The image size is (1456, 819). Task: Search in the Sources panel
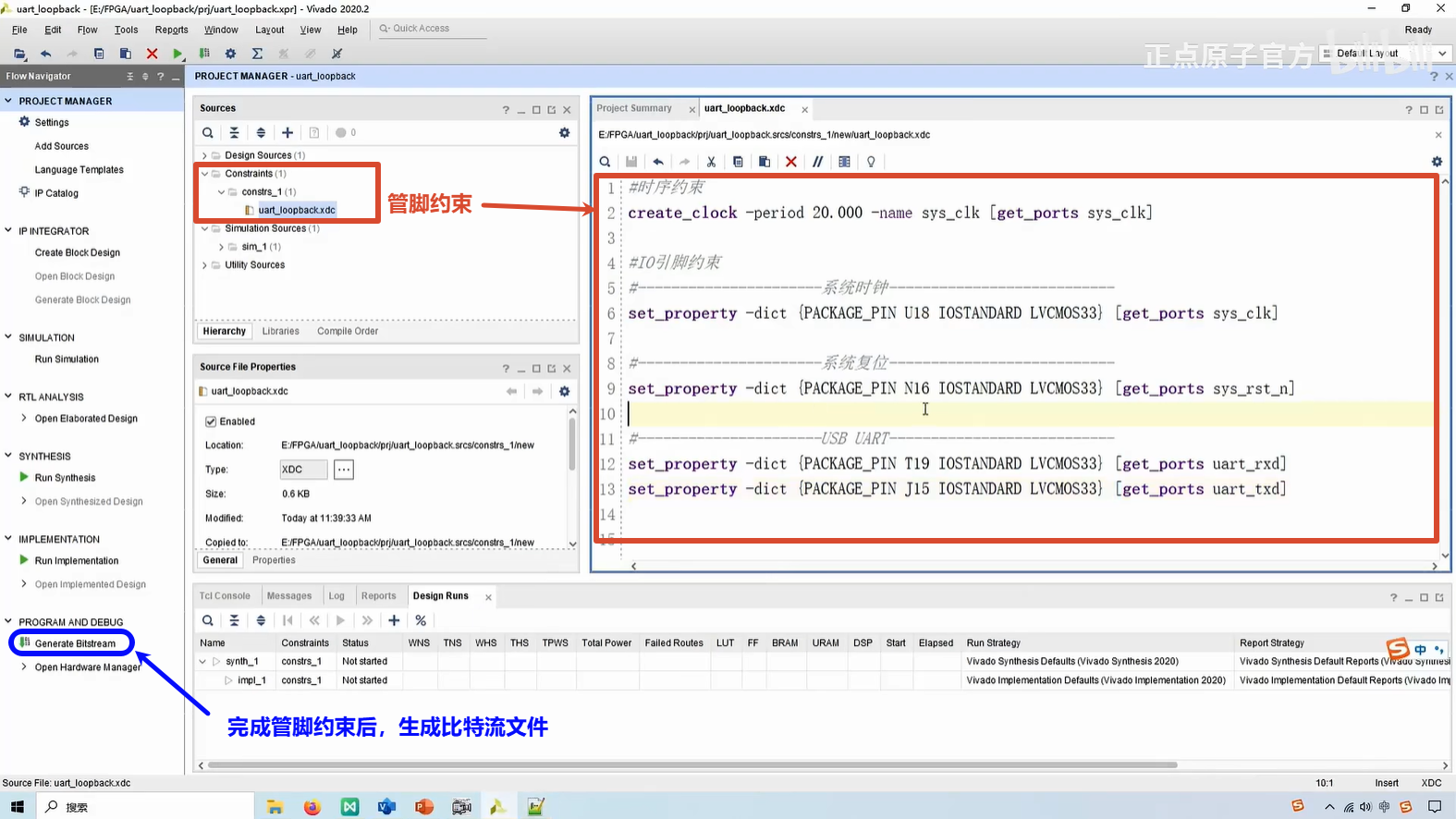coord(208,133)
